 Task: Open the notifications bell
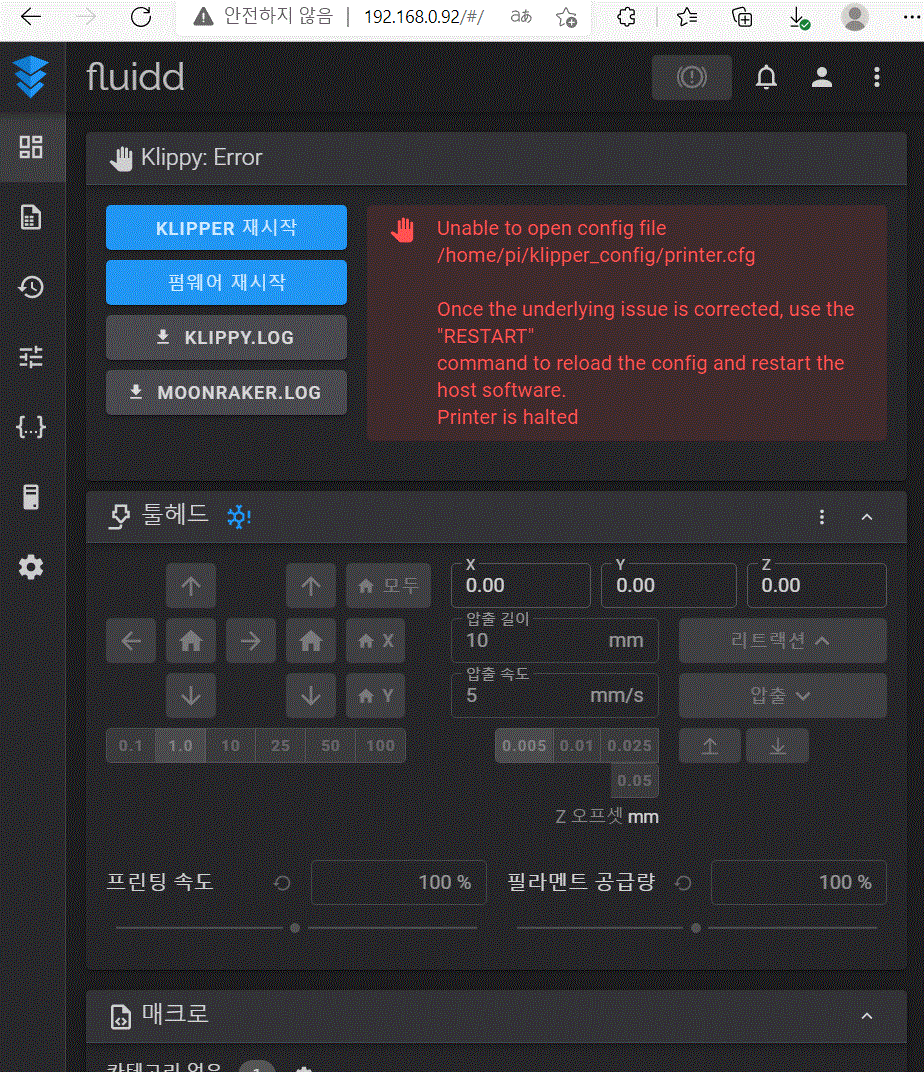coord(766,77)
